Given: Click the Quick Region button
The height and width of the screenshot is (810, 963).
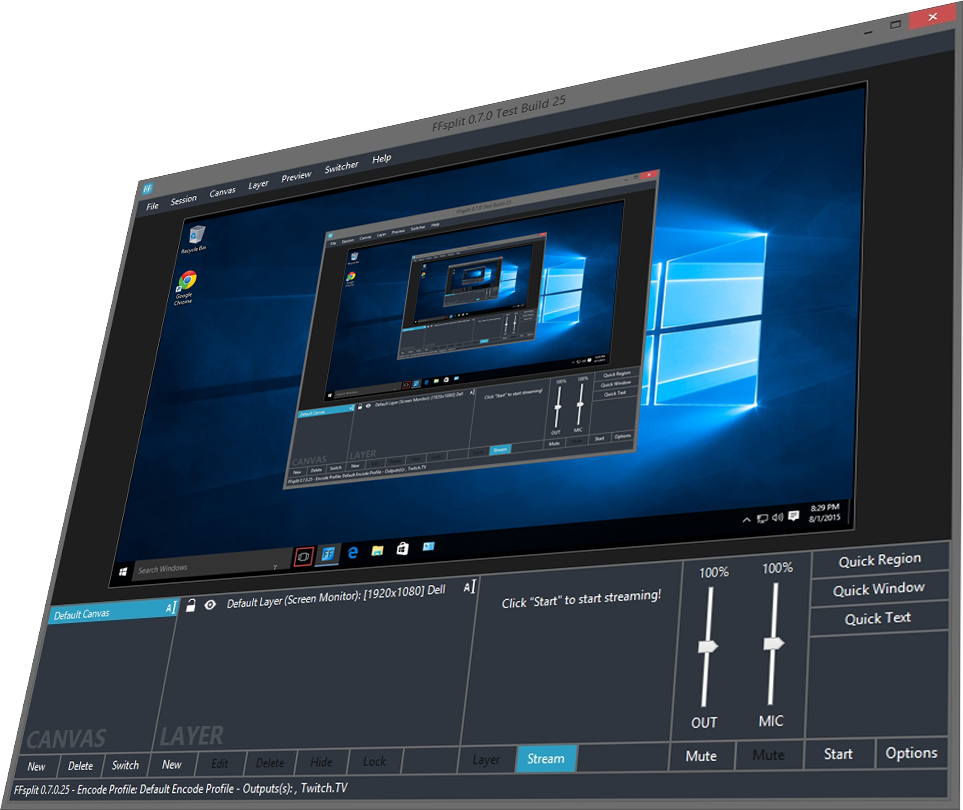Looking at the screenshot, I should click(x=879, y=561).
